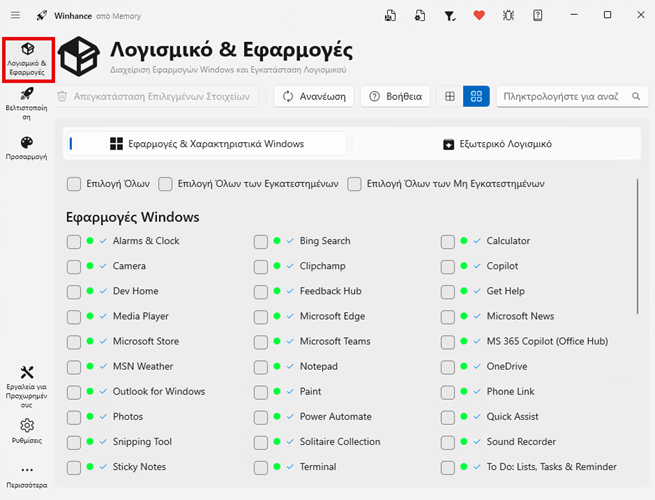Expand Περισσότερα ellipsis in the sidebar
The image size is (655, 500).
pos(27,475)
